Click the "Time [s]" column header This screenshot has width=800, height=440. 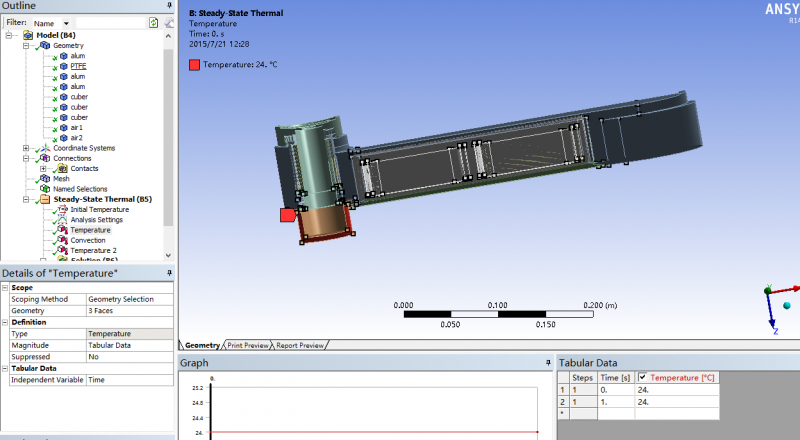point(616,378)
